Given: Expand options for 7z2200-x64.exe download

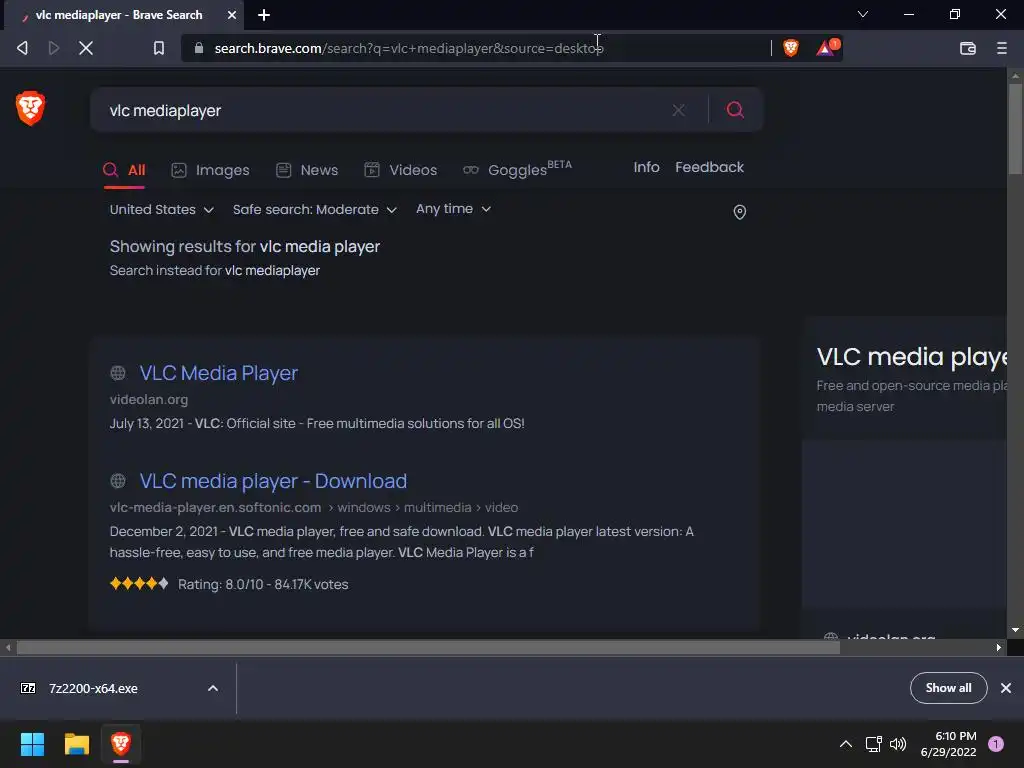Looking at the screenshot, I should click(x=213, y=688).
